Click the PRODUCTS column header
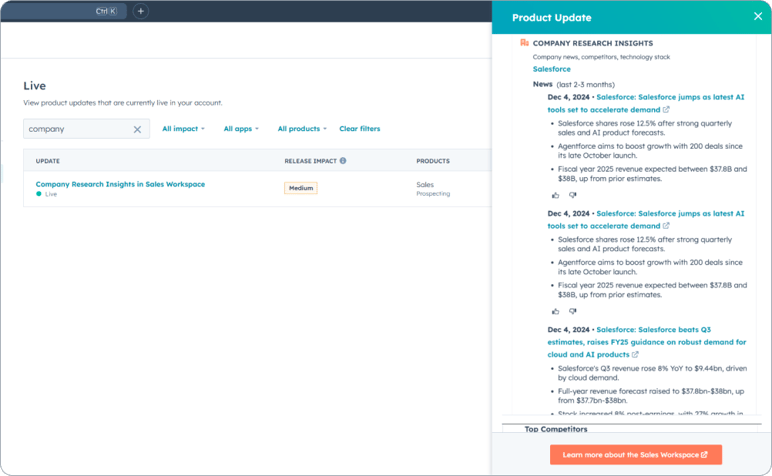This screenshot has height=476, width=772. [x=433, y=161]
